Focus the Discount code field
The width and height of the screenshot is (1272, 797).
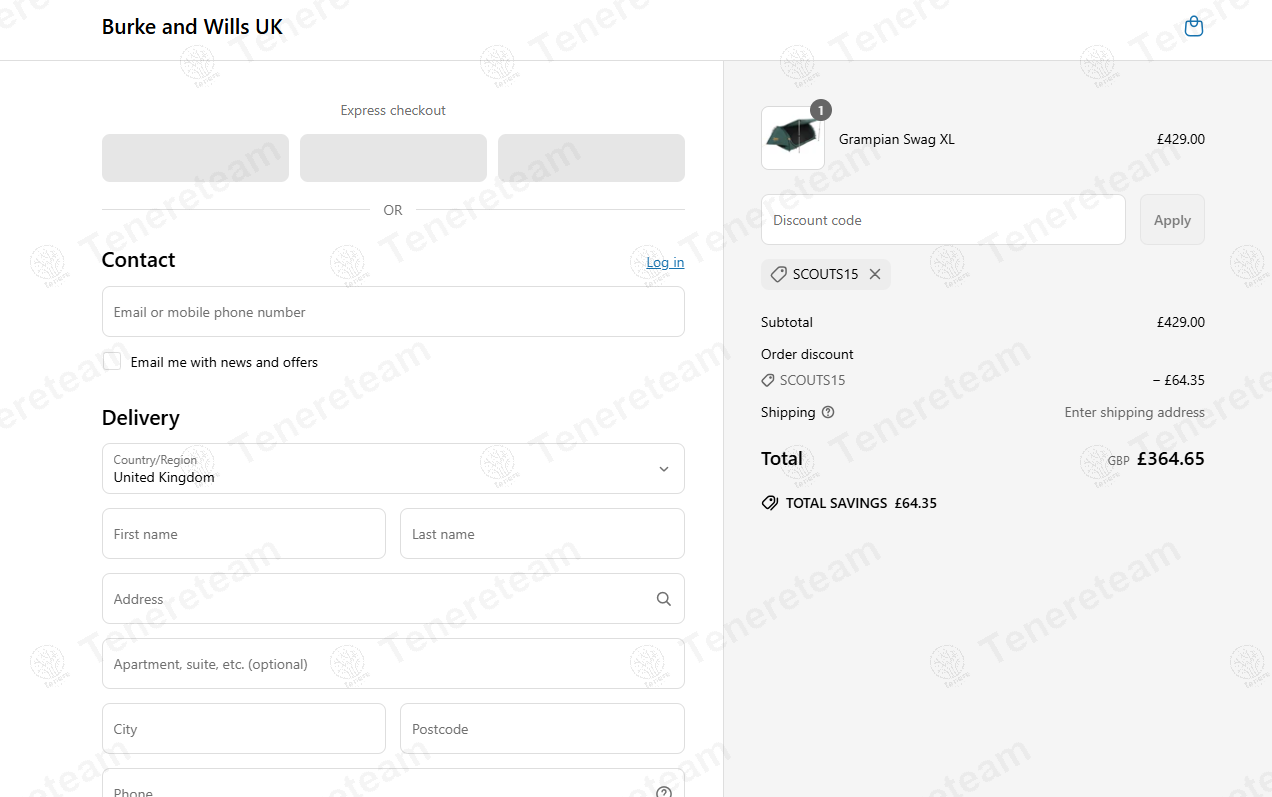tap(943, 220)
